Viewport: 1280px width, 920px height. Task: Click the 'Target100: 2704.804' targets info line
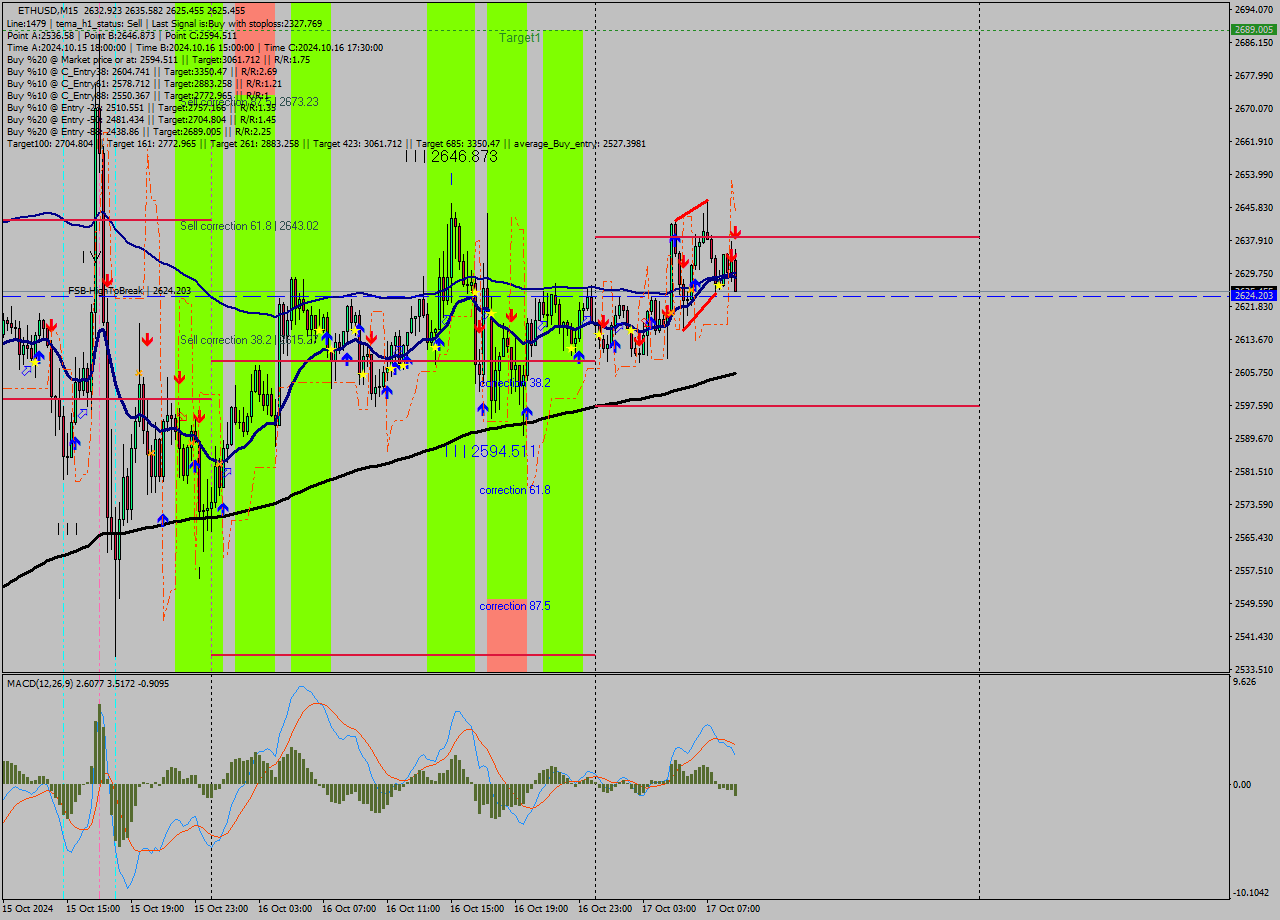tap(326, 143)
